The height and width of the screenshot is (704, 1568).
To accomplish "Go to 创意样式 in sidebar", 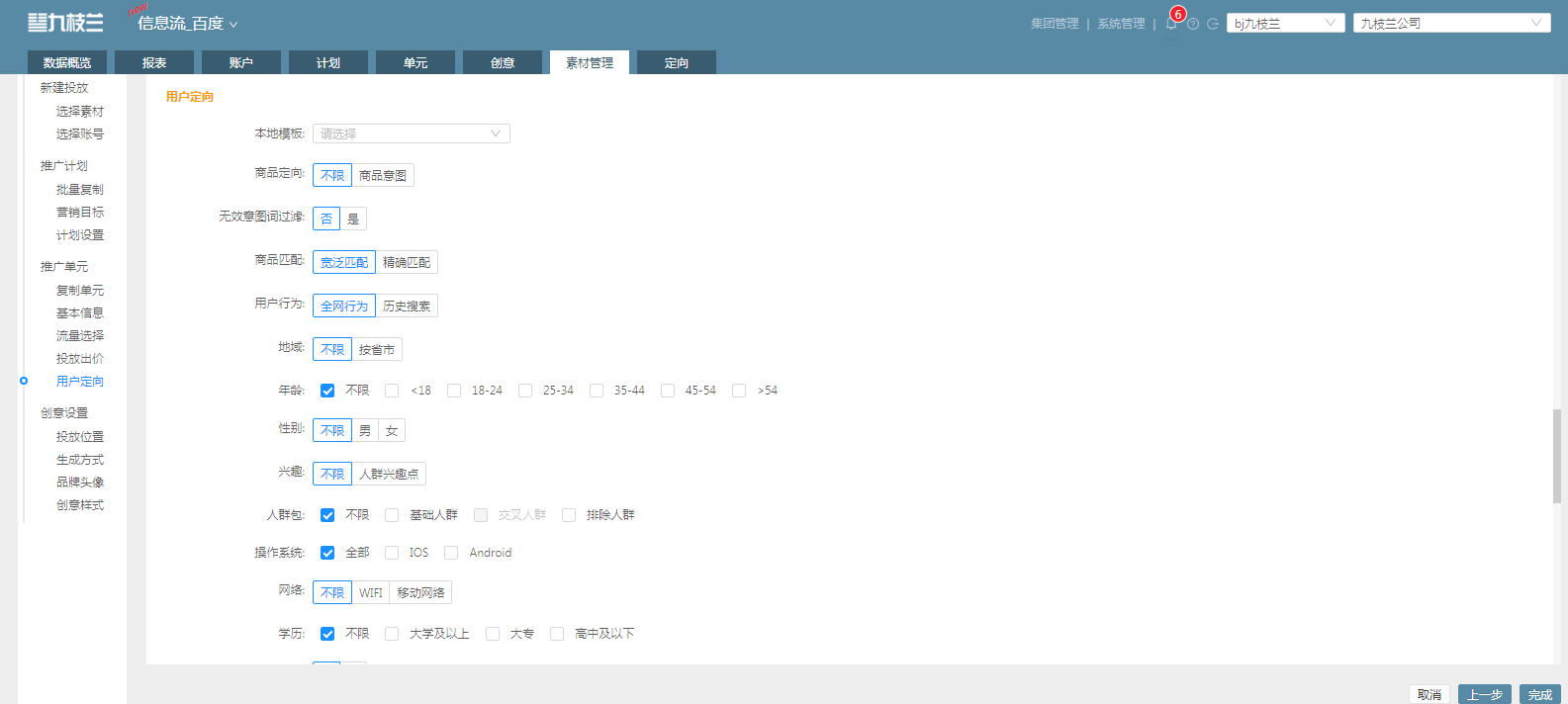I will click(80, 505).
